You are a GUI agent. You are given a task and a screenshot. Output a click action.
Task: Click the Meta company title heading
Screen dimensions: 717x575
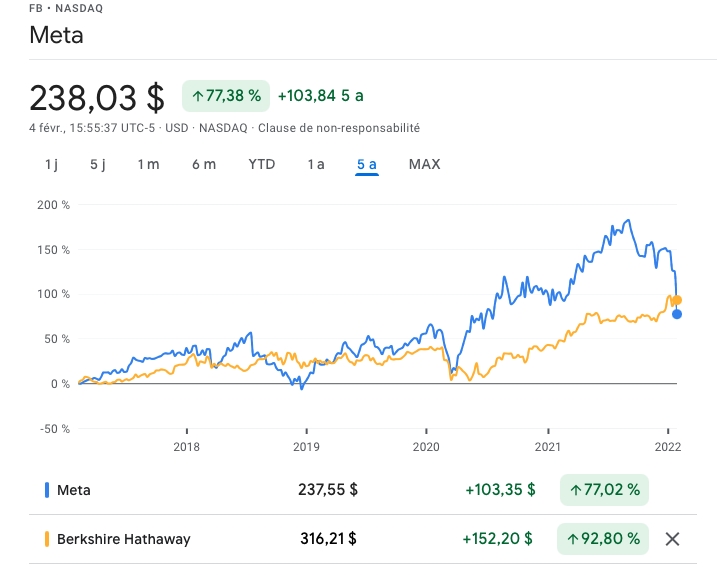click(56, 36)
